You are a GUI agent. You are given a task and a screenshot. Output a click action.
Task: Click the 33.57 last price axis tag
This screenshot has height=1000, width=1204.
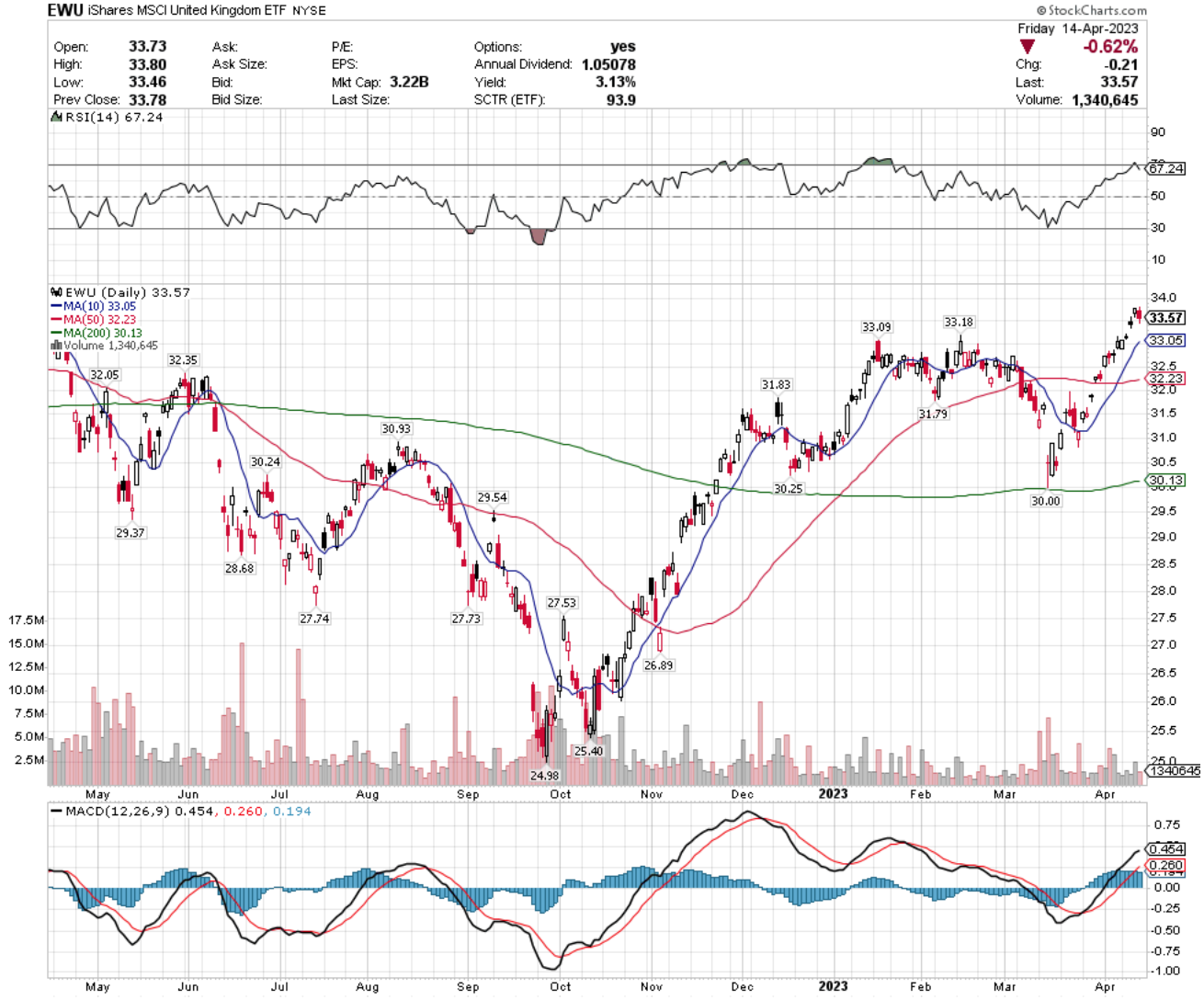click(x=1165, y=318)
